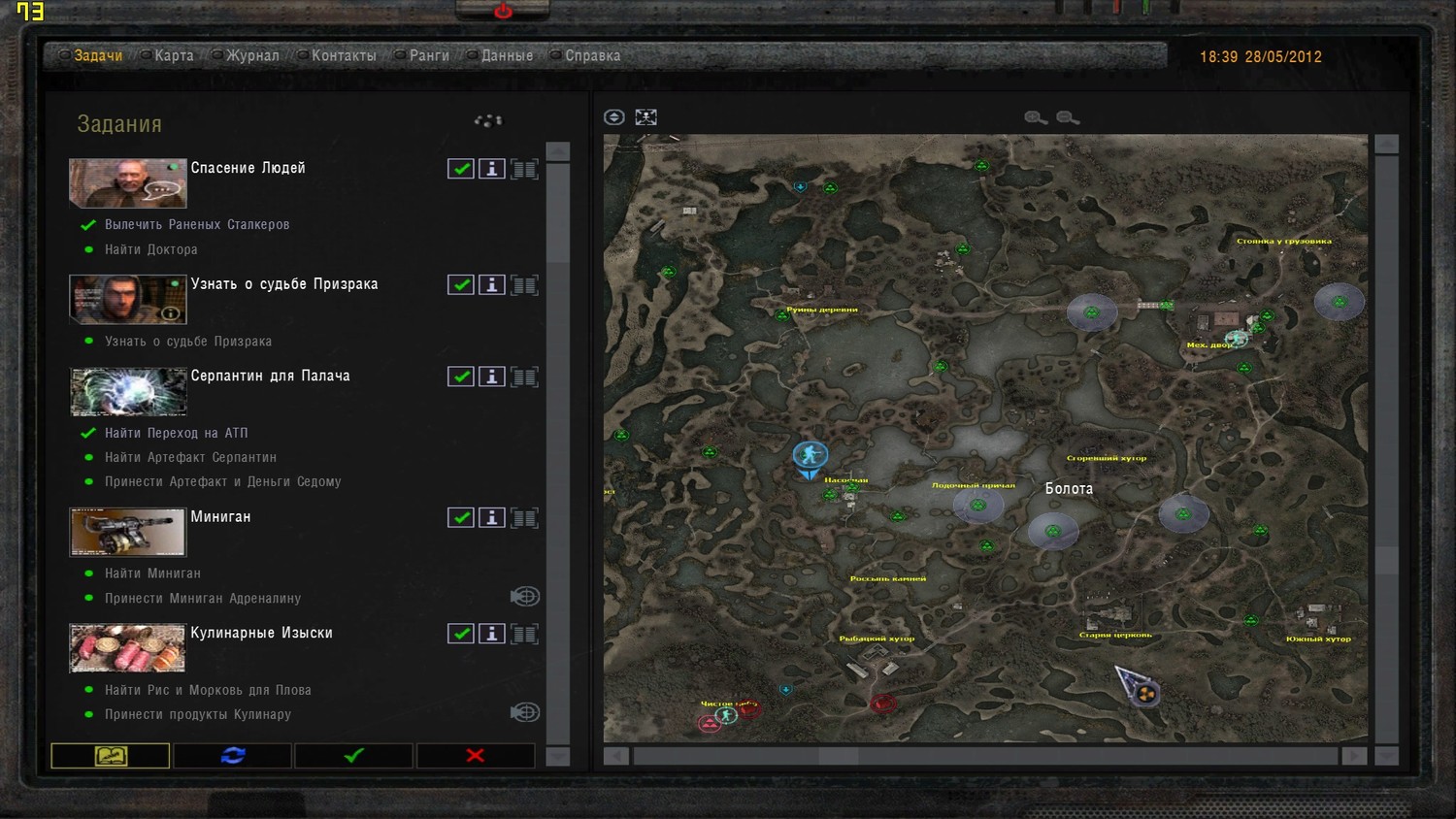The image size is (1456, 819).
Task: Click the Найти Миниган subtask
Action: pyautogui.click(x=152, y=573)
